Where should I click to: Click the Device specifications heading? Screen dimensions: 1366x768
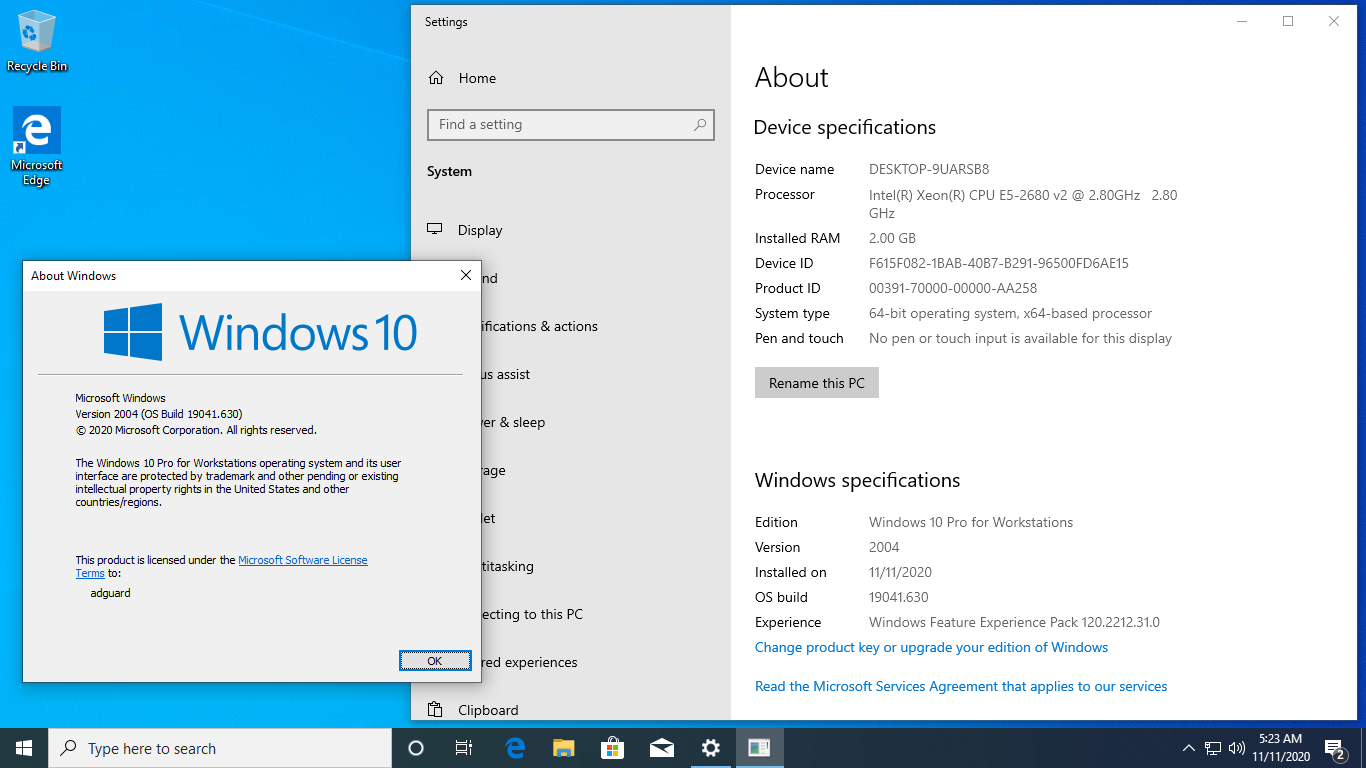point(845,127)
